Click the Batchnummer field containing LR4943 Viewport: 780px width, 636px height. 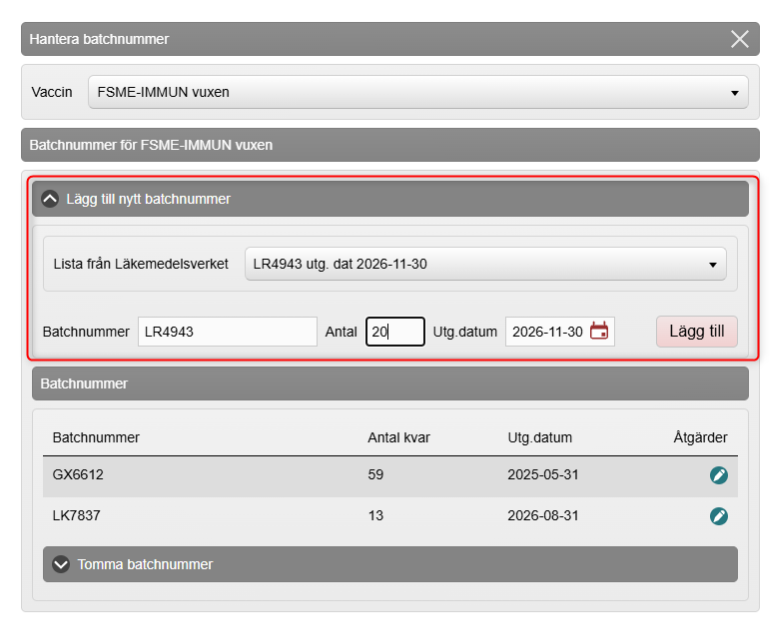227,332
